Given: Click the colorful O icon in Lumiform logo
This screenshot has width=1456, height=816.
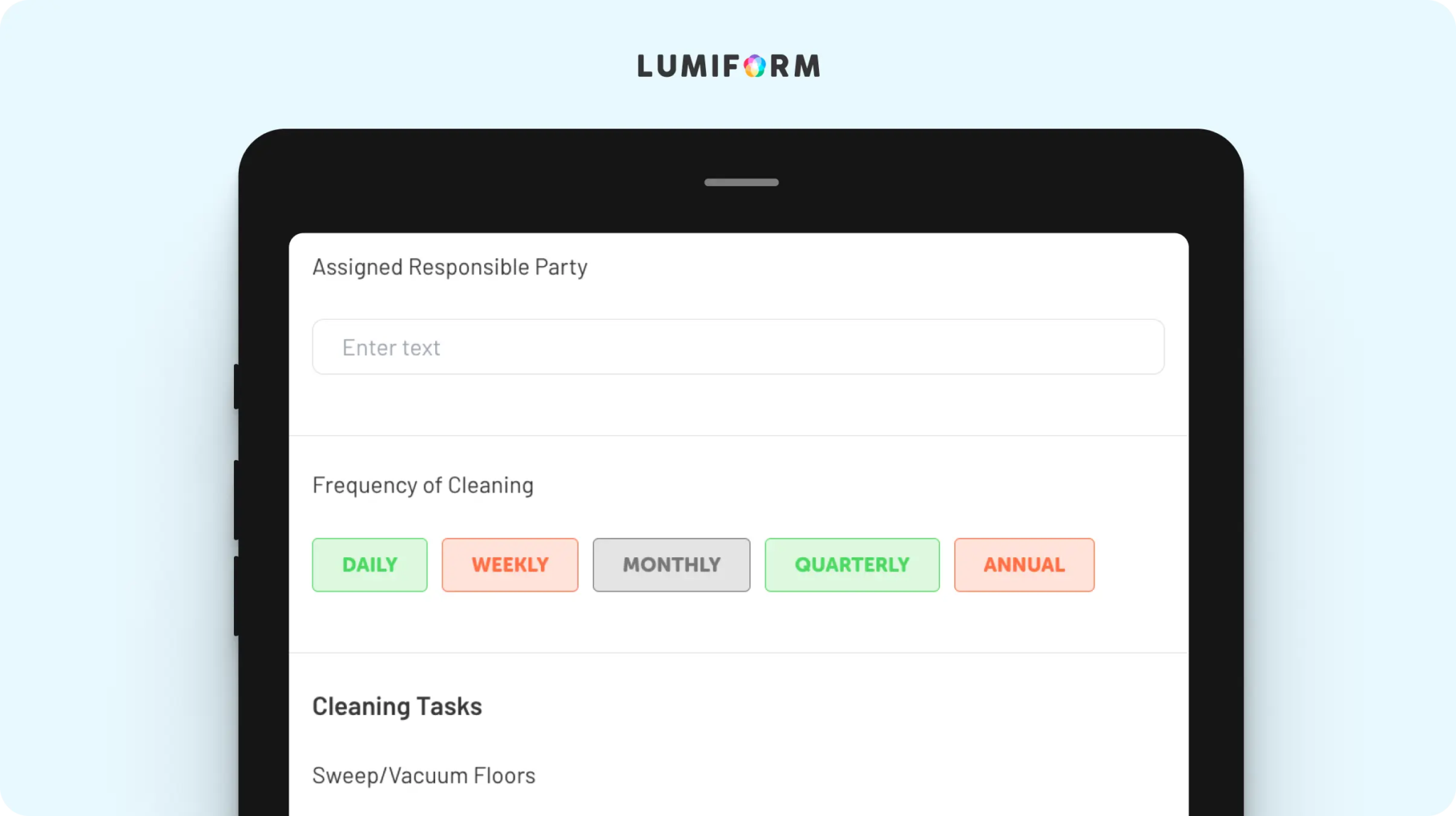Looking at the screenshot, I should coord(755,66).
